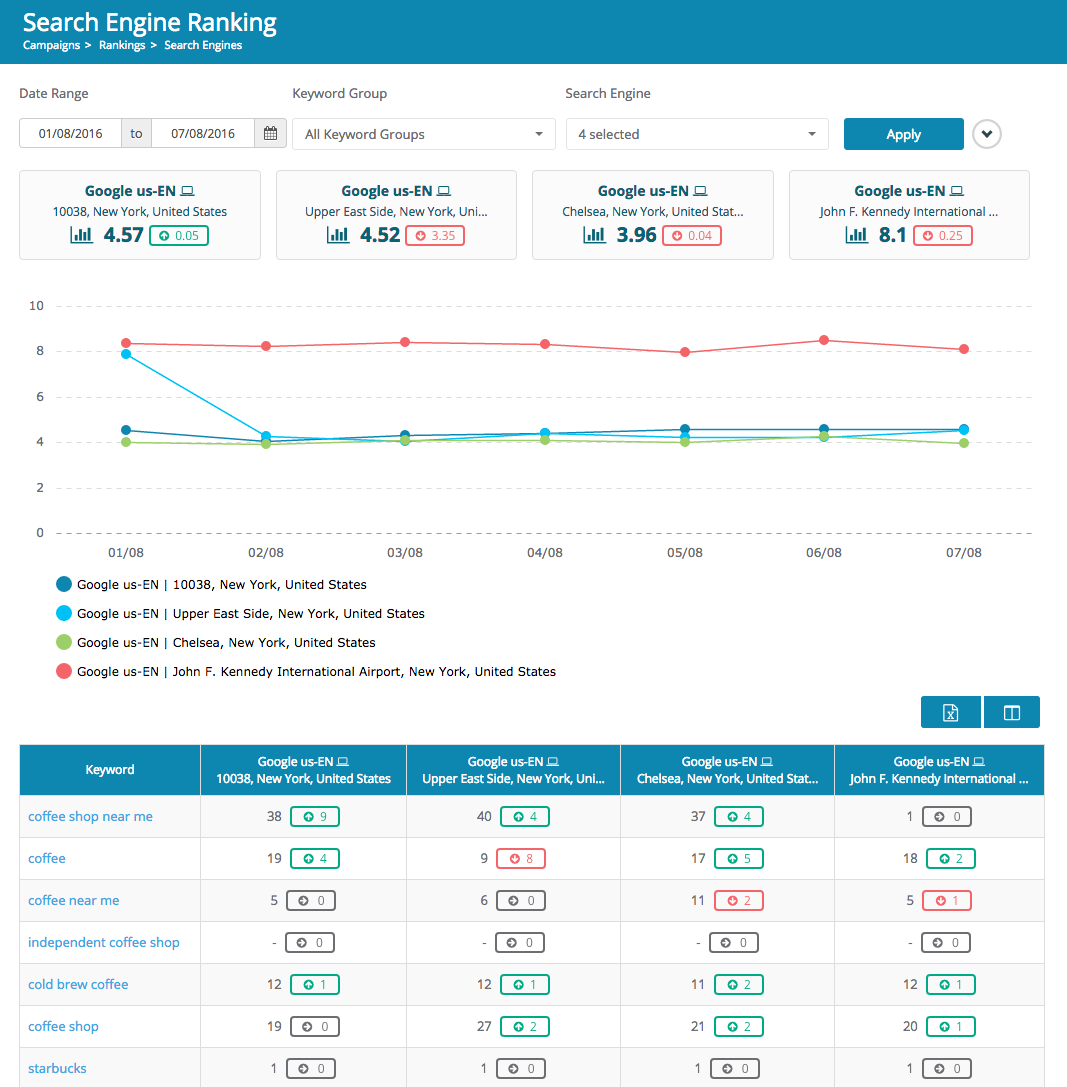Open the Search Engine '4 selected' dropdown
The width and height of the screenshot is (1067, 1087).
tap(696, 134)
